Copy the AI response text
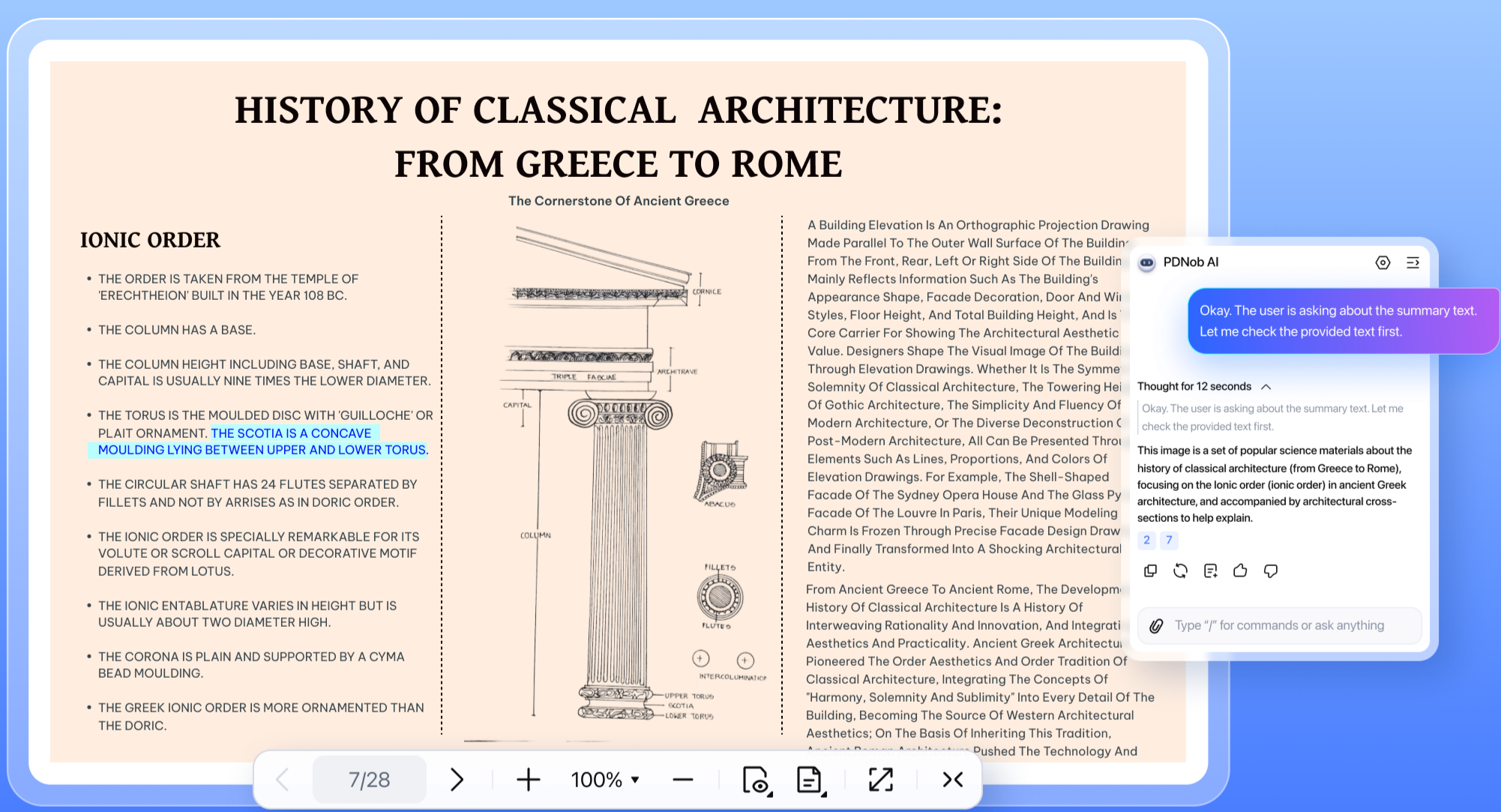The width and height of the screenshot is (1501, 812). tap(1150, 571)
